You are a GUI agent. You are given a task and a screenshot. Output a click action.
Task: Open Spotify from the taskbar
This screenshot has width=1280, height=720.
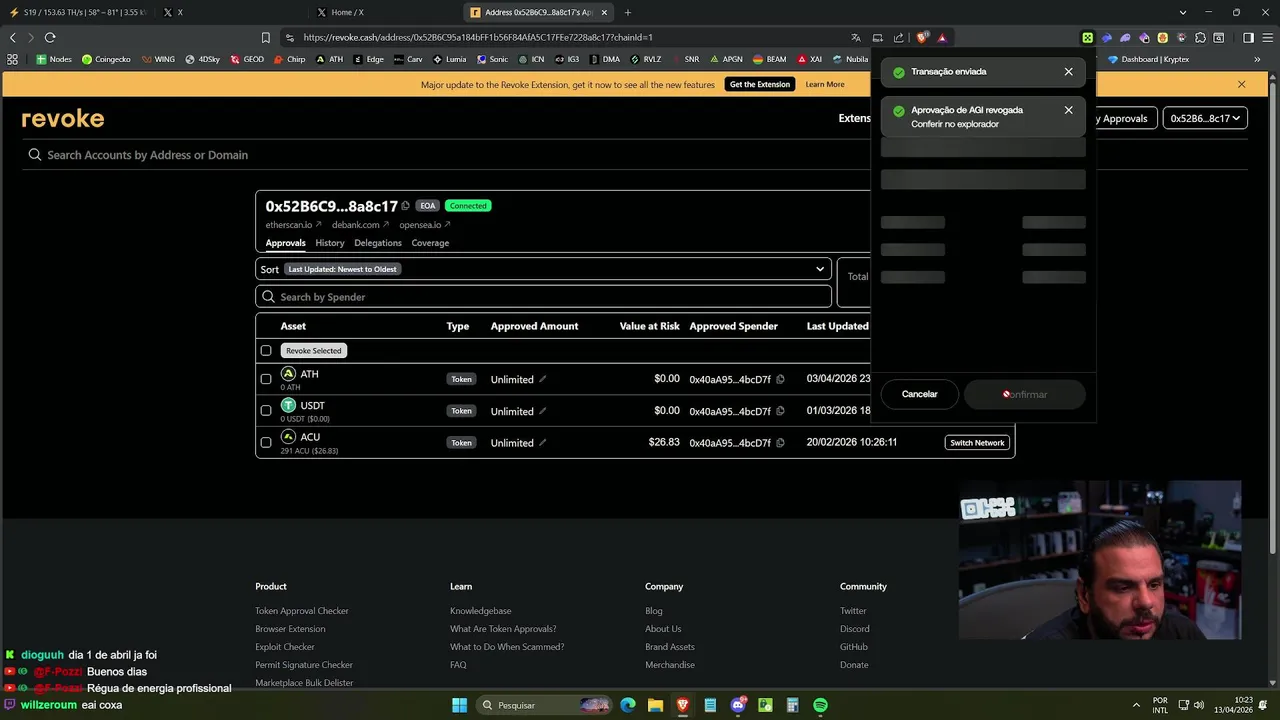click(820, 705)
